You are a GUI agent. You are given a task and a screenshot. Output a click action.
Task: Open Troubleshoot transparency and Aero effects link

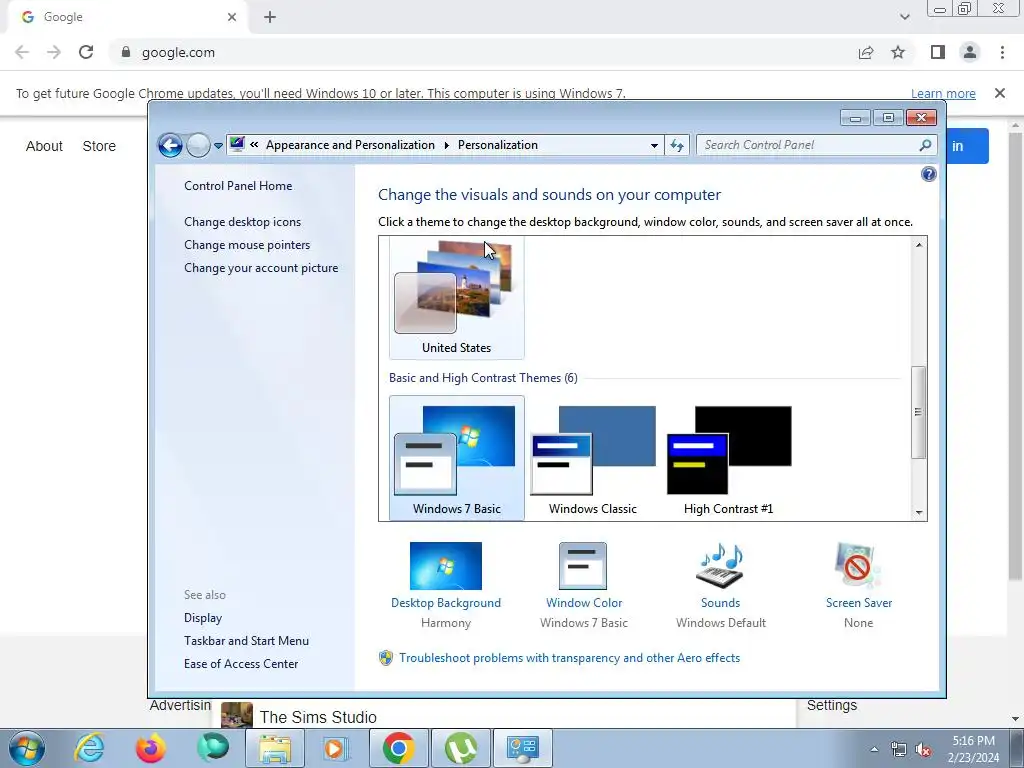569,658
